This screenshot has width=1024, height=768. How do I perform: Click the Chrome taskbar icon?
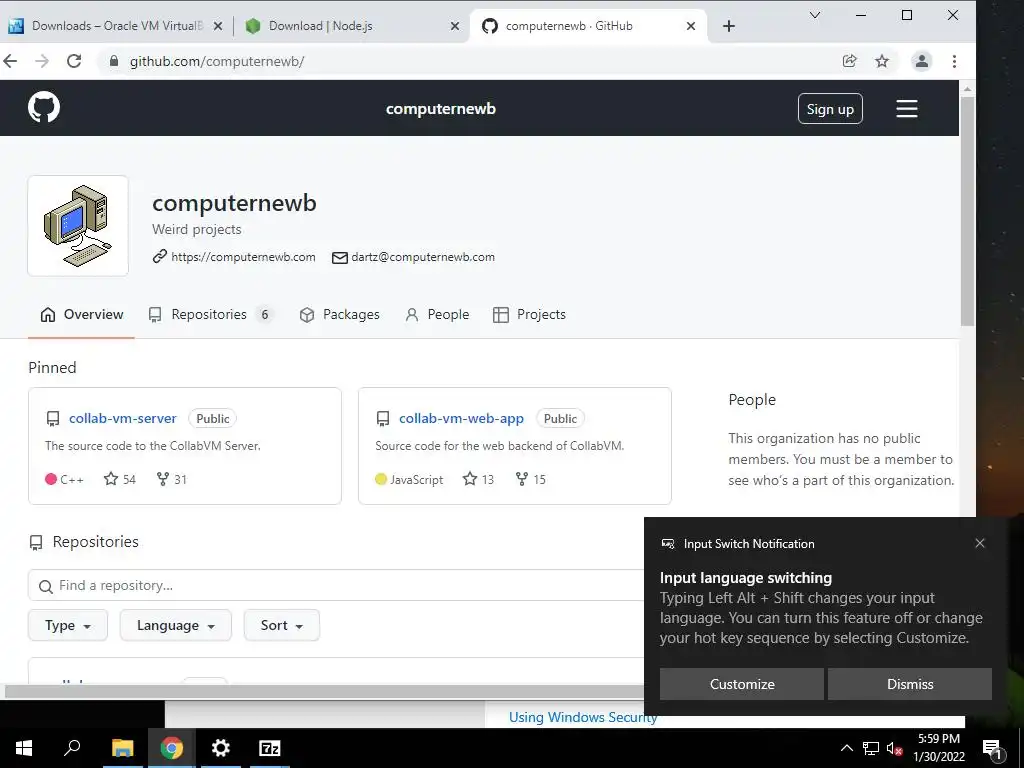[x=171, y=748]
